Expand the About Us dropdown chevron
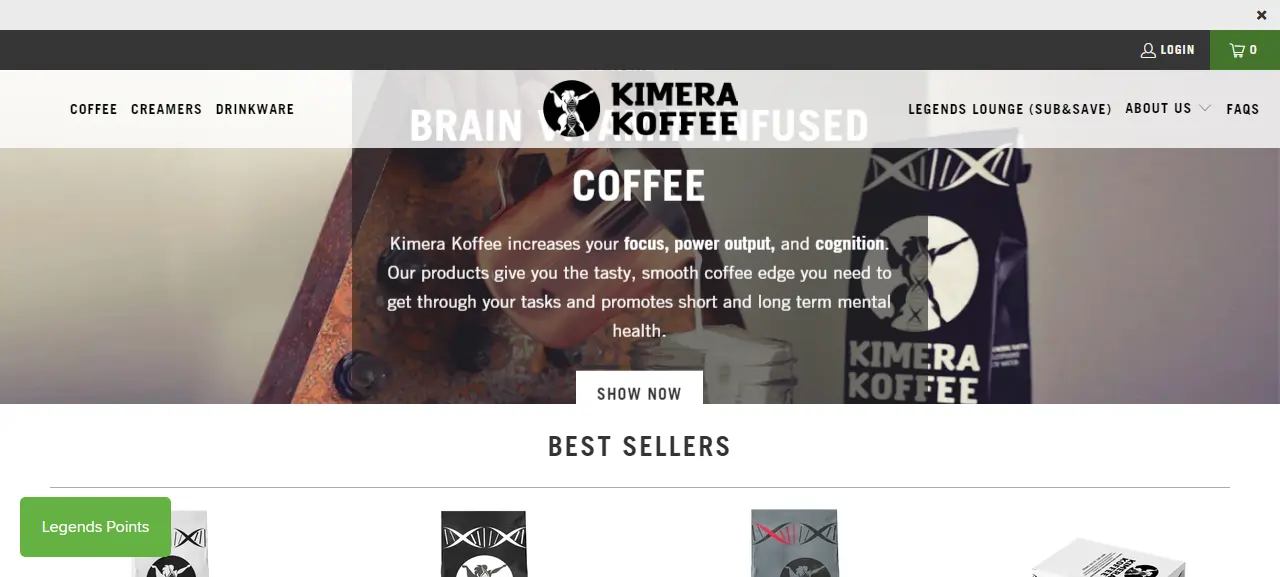The image size is (1280, 577). pyautogui.click(x=1205, y=108)
